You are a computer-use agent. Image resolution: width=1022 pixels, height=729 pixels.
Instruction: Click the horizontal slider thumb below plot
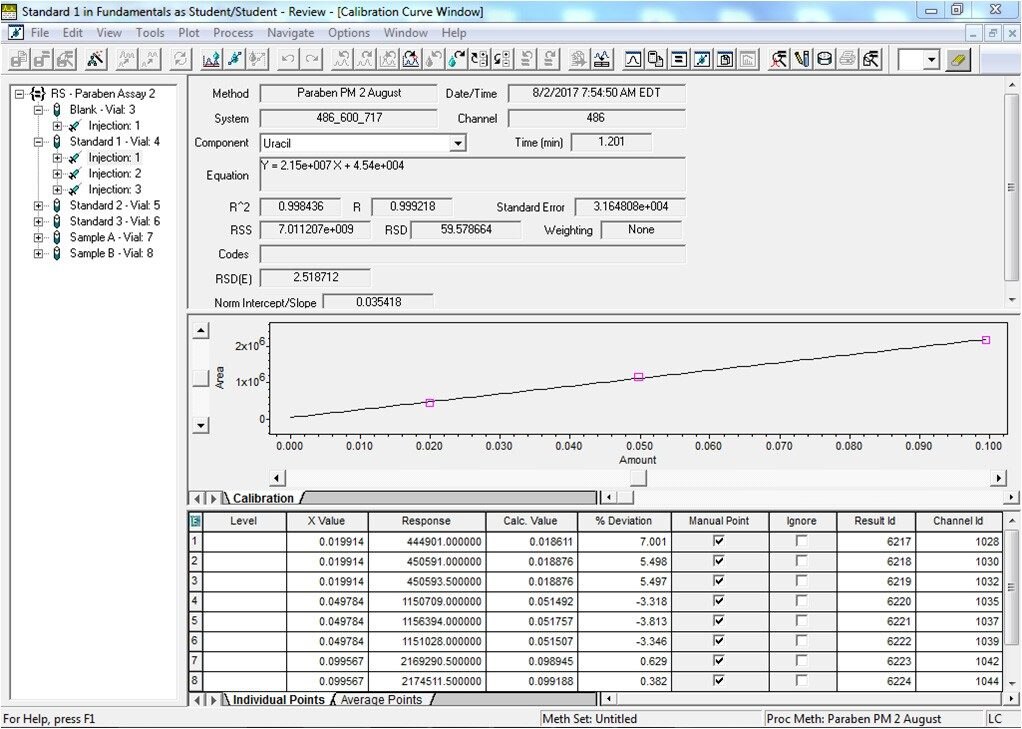coord(638,478)
